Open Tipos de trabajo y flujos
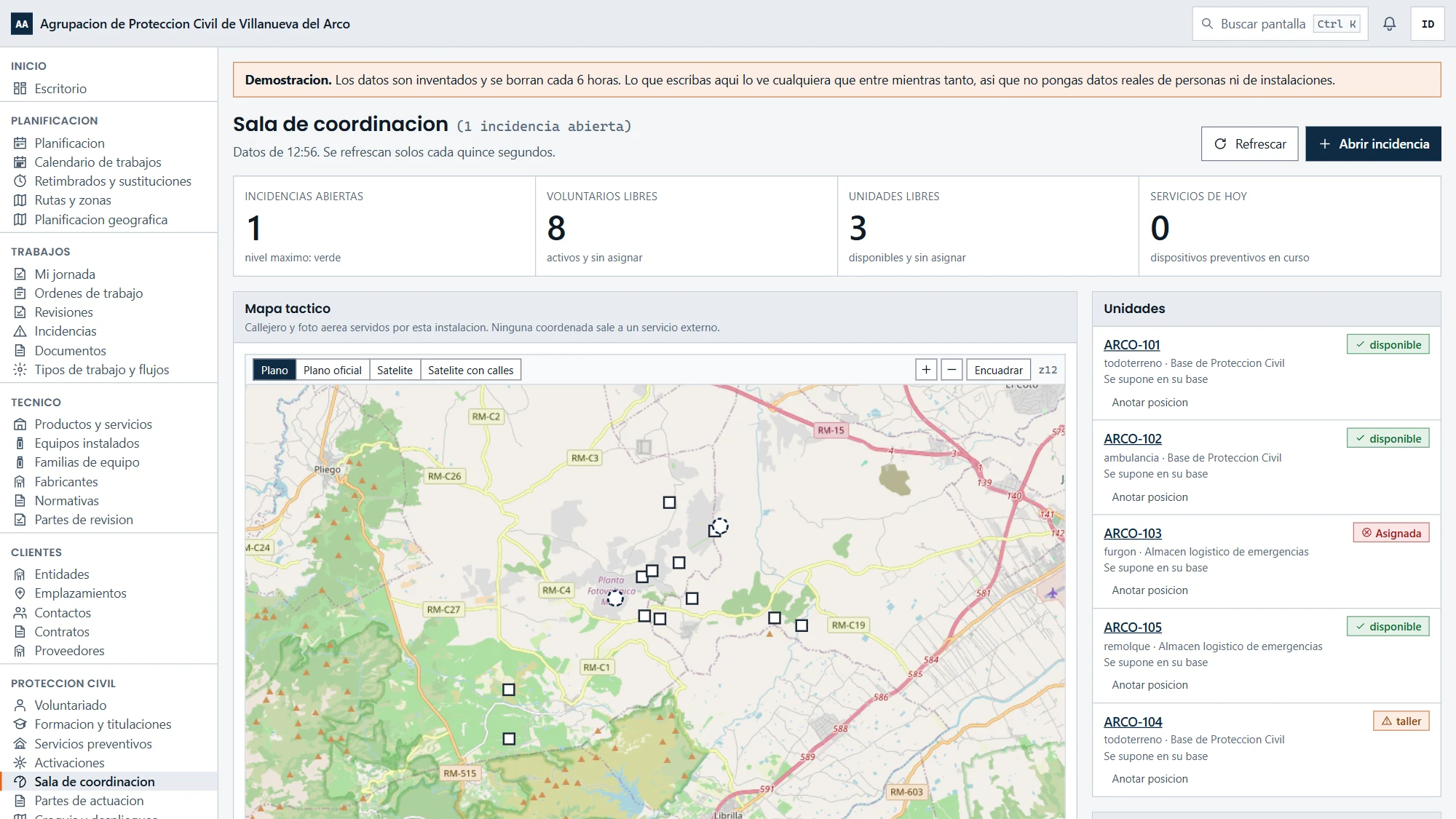Viewport: 1456px width, 819px height. pyautogui.click(x=108, y=370)
